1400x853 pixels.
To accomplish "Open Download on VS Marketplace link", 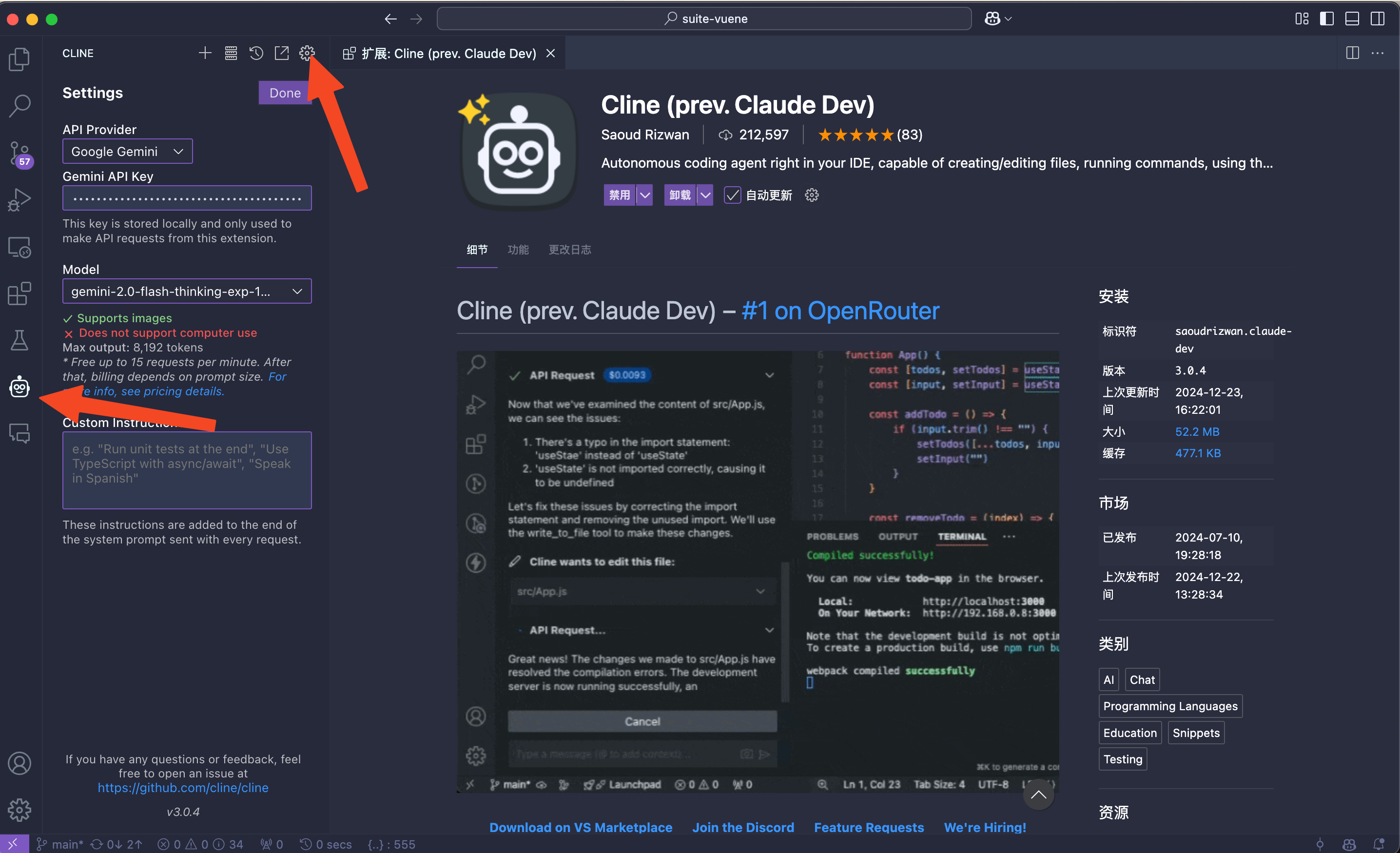I will 581,827.
